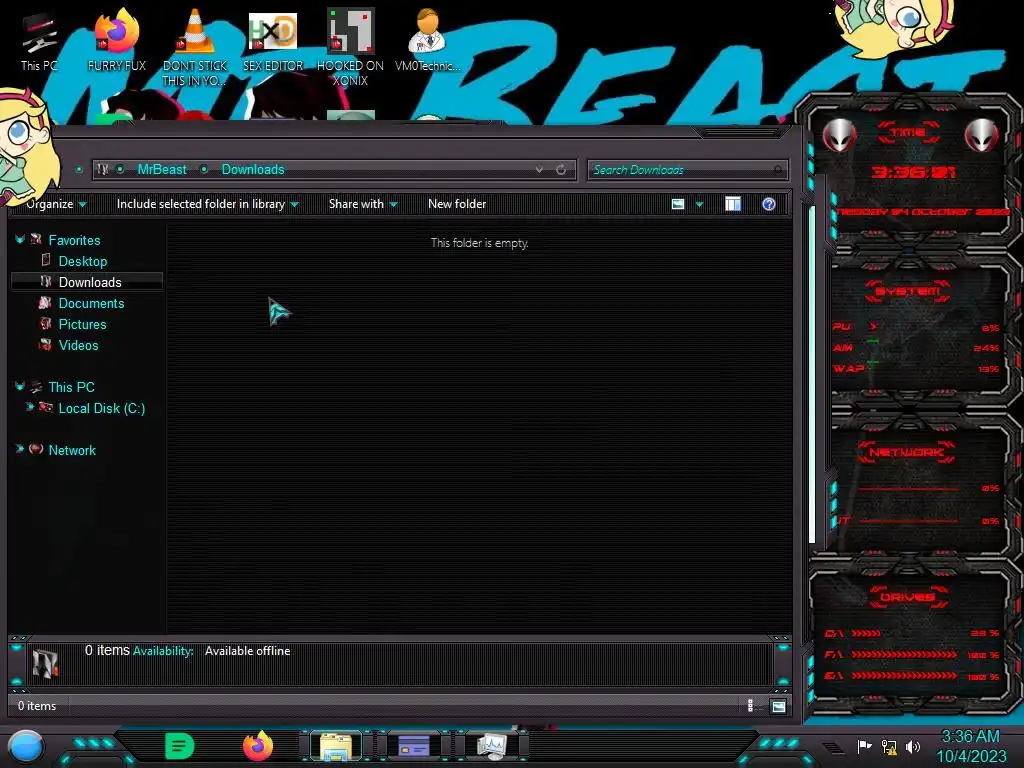Click the New folder button
The width and height of the screenshot is (1024, 768).
[457, 204]
